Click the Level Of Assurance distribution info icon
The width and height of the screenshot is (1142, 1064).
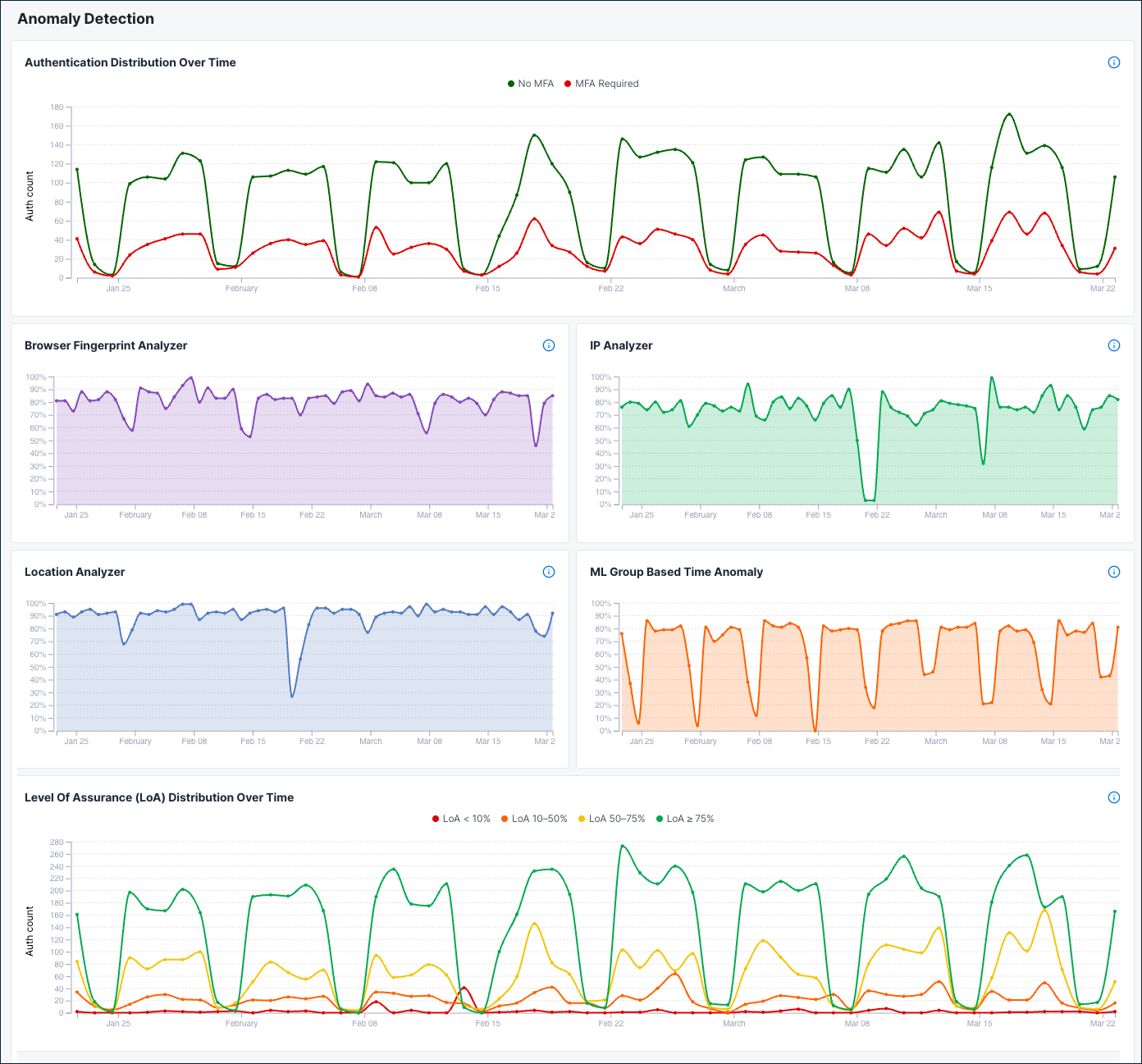tap(1114, 797)
